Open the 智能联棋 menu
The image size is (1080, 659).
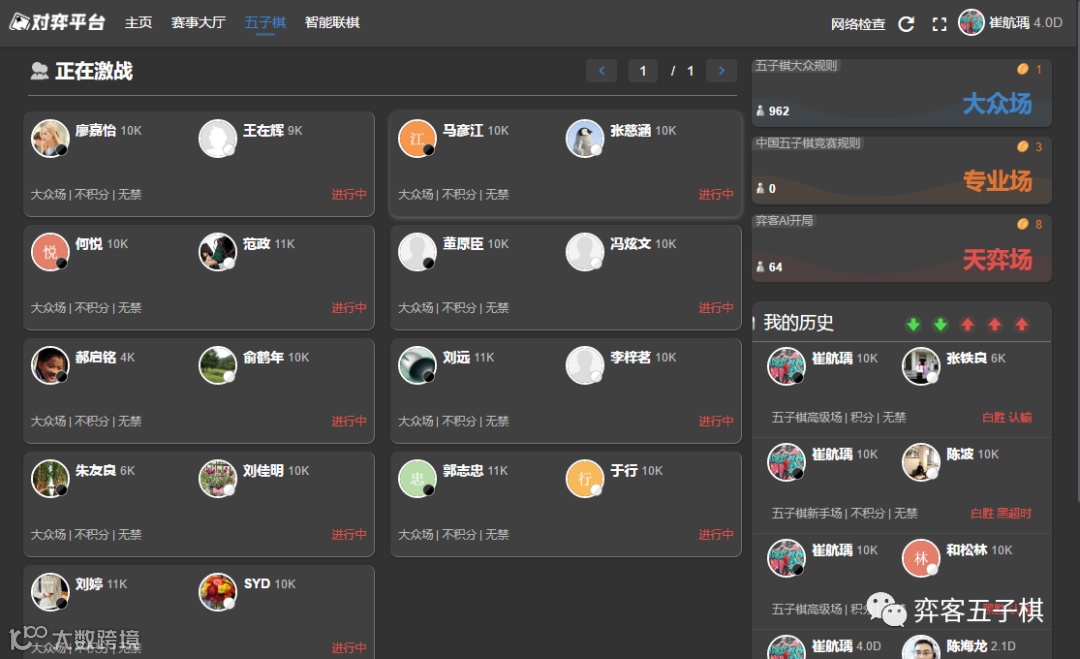click(332, 22)
